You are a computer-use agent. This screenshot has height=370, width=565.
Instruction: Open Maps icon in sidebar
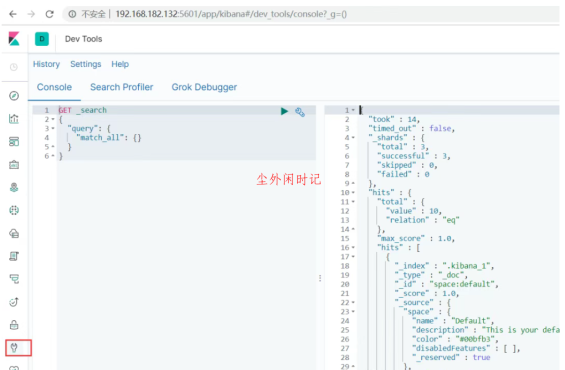pyautogui.click(x=14, y=187)
